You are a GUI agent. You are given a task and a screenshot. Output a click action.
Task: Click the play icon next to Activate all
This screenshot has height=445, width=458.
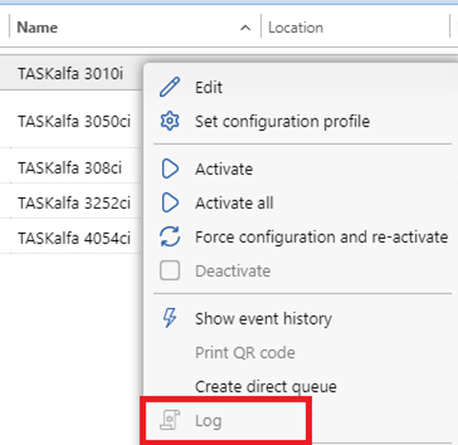[170, 203]
